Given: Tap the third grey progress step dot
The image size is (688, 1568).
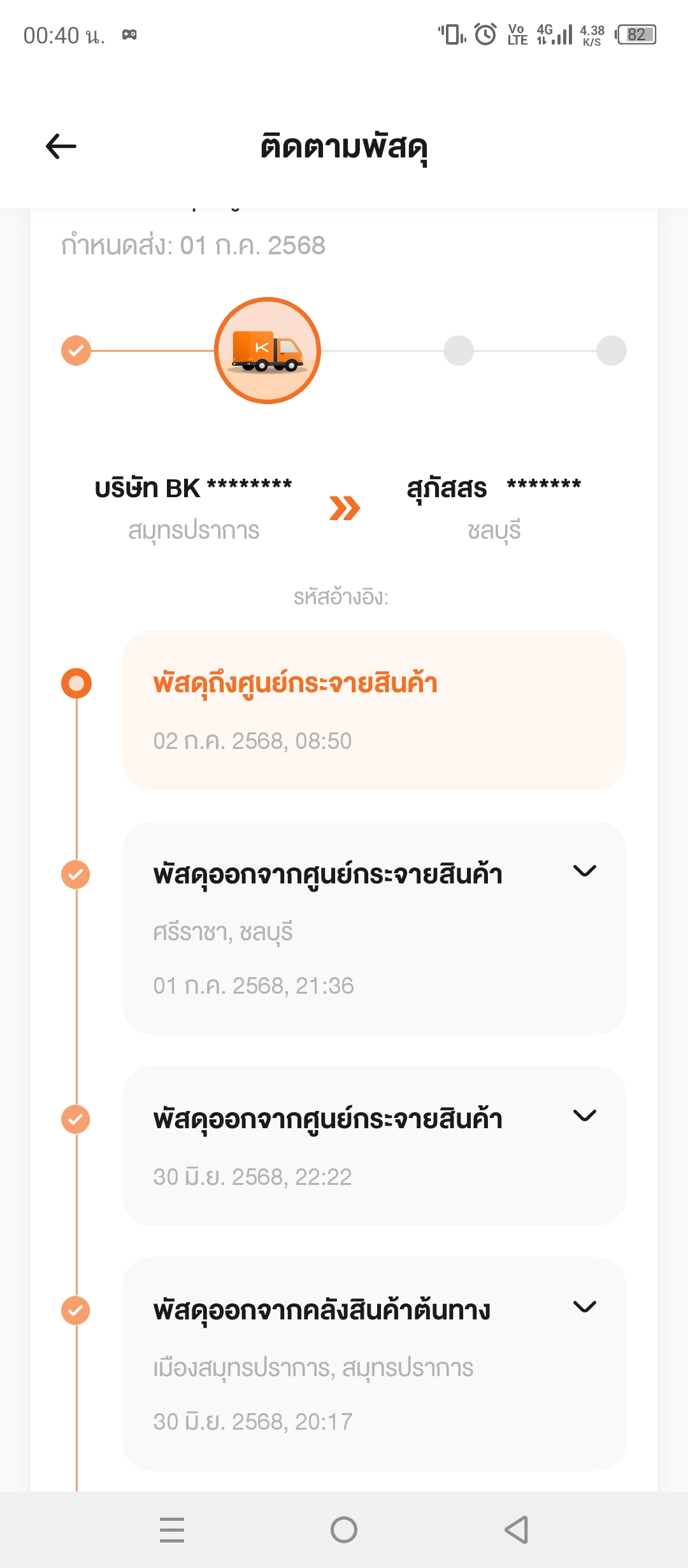Looking at the screenshot, I should click(x=459, y=351).
